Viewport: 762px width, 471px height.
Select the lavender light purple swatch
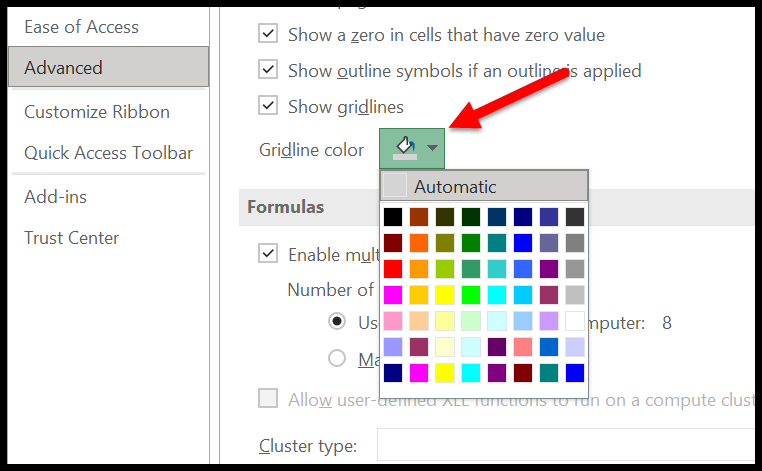pyautogui.click(x=549, y=321)
